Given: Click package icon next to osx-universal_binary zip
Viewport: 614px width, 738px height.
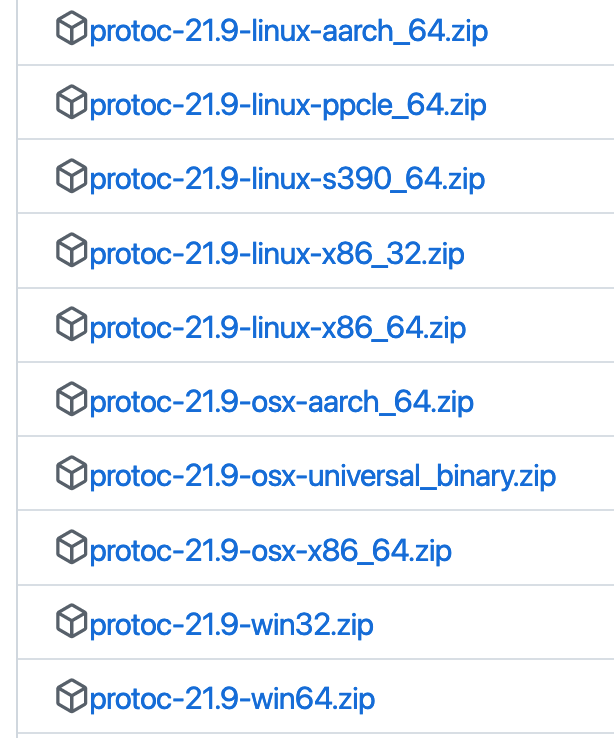Looking at the screenshot, I should pos(72,475).
